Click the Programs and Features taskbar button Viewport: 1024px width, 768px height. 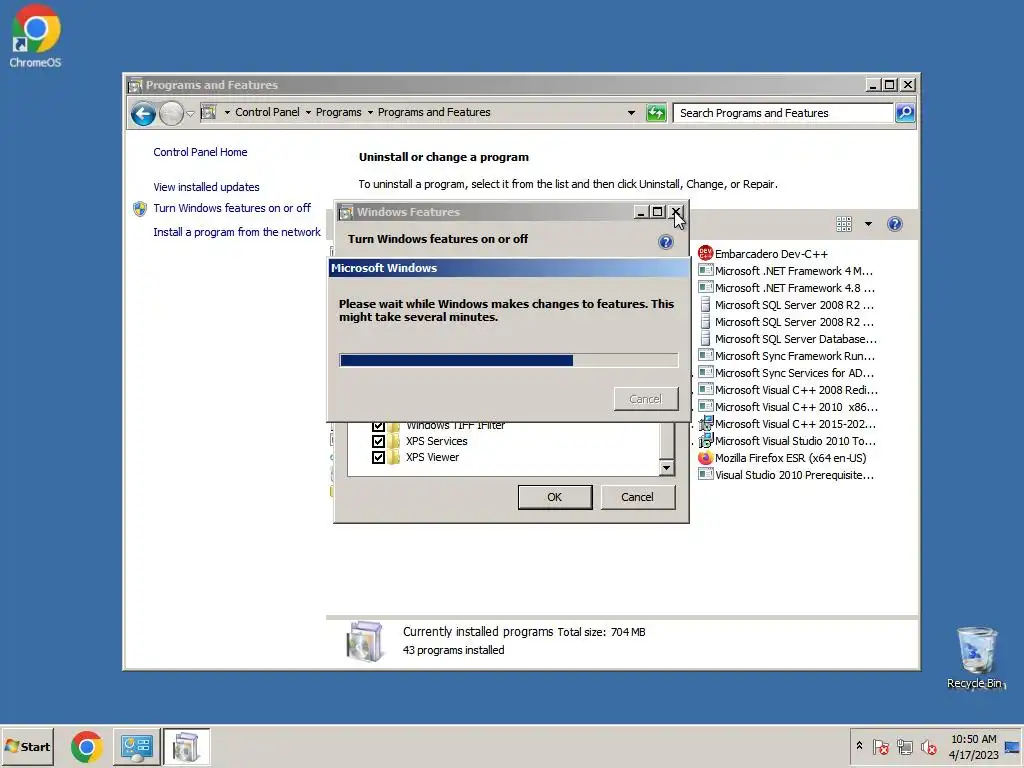point(186,747)
